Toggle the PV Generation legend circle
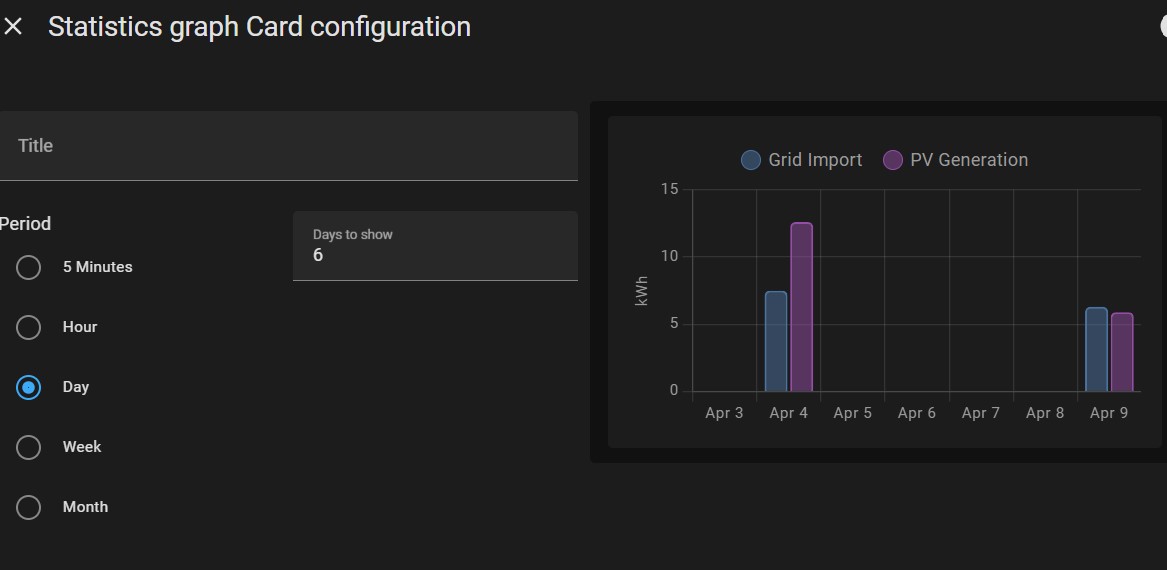 point(893,160)
